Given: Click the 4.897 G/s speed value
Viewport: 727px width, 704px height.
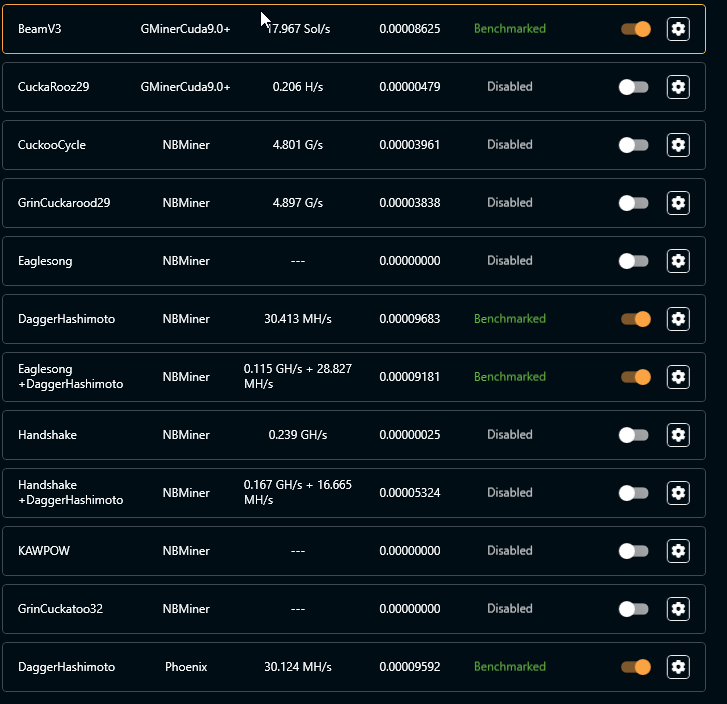Looking at the screenshot, I should 298,203.
